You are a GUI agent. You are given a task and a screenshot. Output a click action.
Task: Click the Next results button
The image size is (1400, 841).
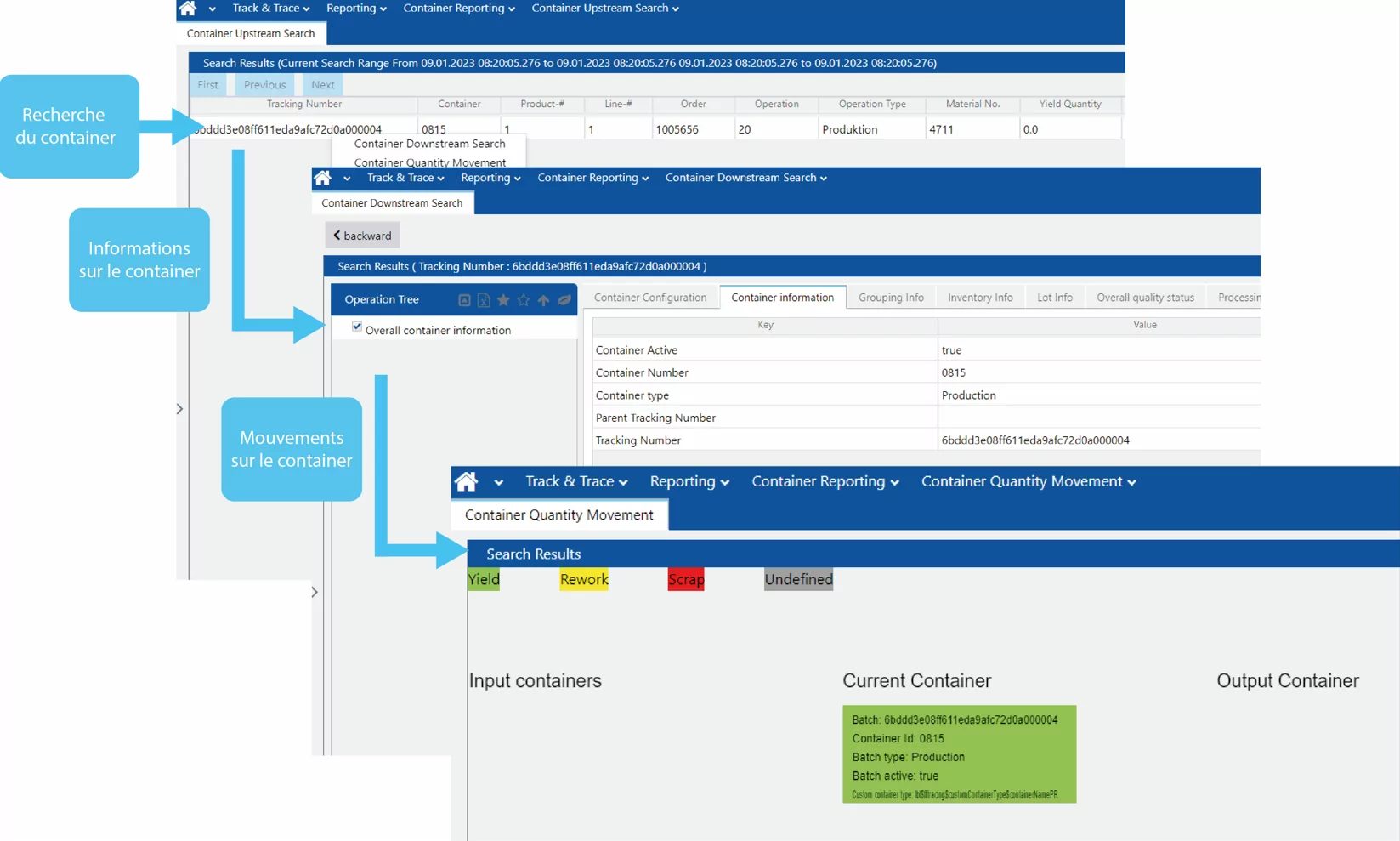click(322, 85)
